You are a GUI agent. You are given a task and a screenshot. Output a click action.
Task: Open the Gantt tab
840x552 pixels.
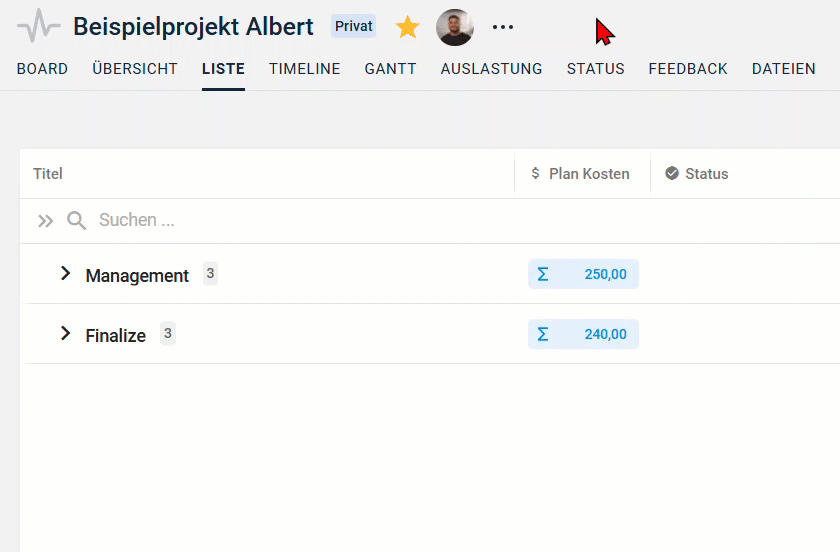390,69
